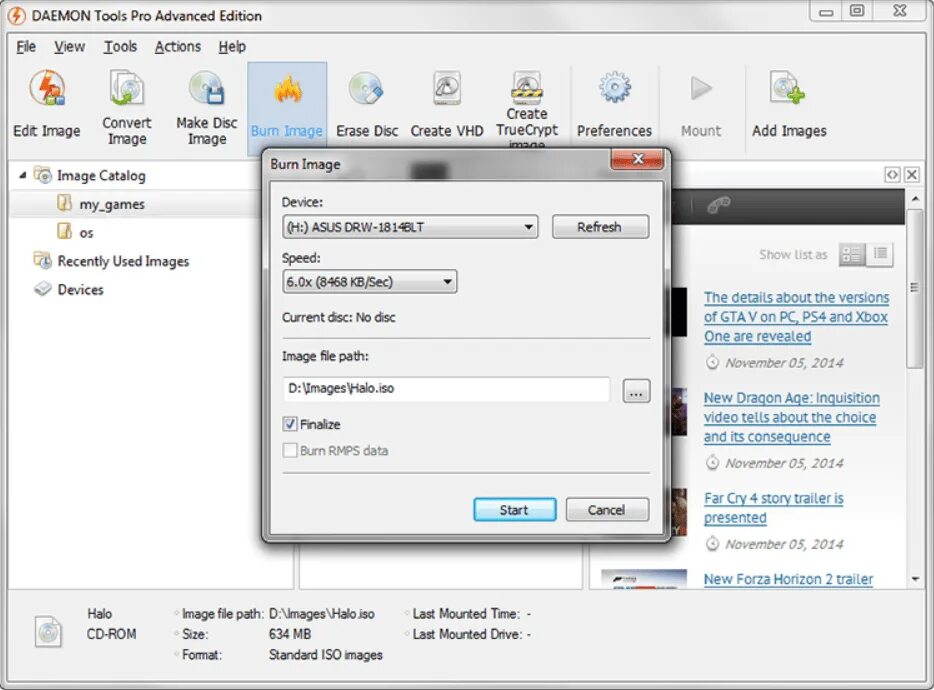This screenshot has width=934, height=690.
Task: Click the Forza Horizon news thumbnail
Action: (644, 579)
